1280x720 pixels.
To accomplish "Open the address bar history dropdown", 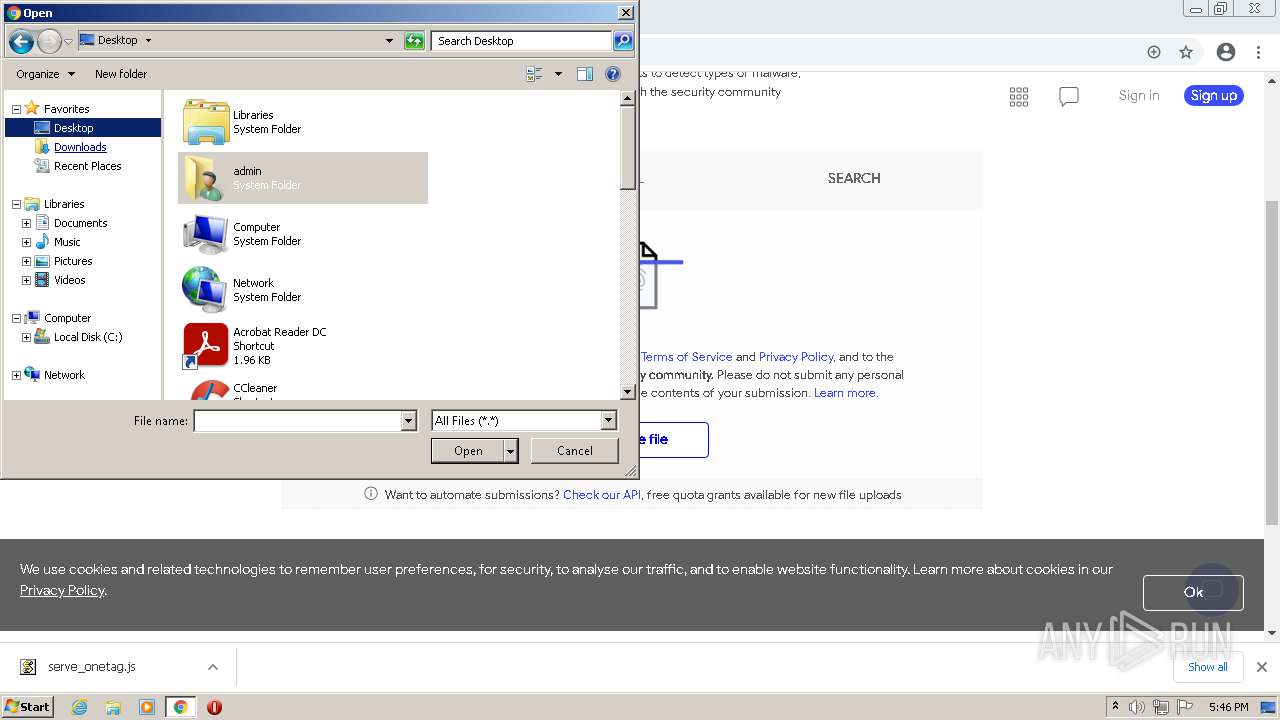I will pos(390,41).
